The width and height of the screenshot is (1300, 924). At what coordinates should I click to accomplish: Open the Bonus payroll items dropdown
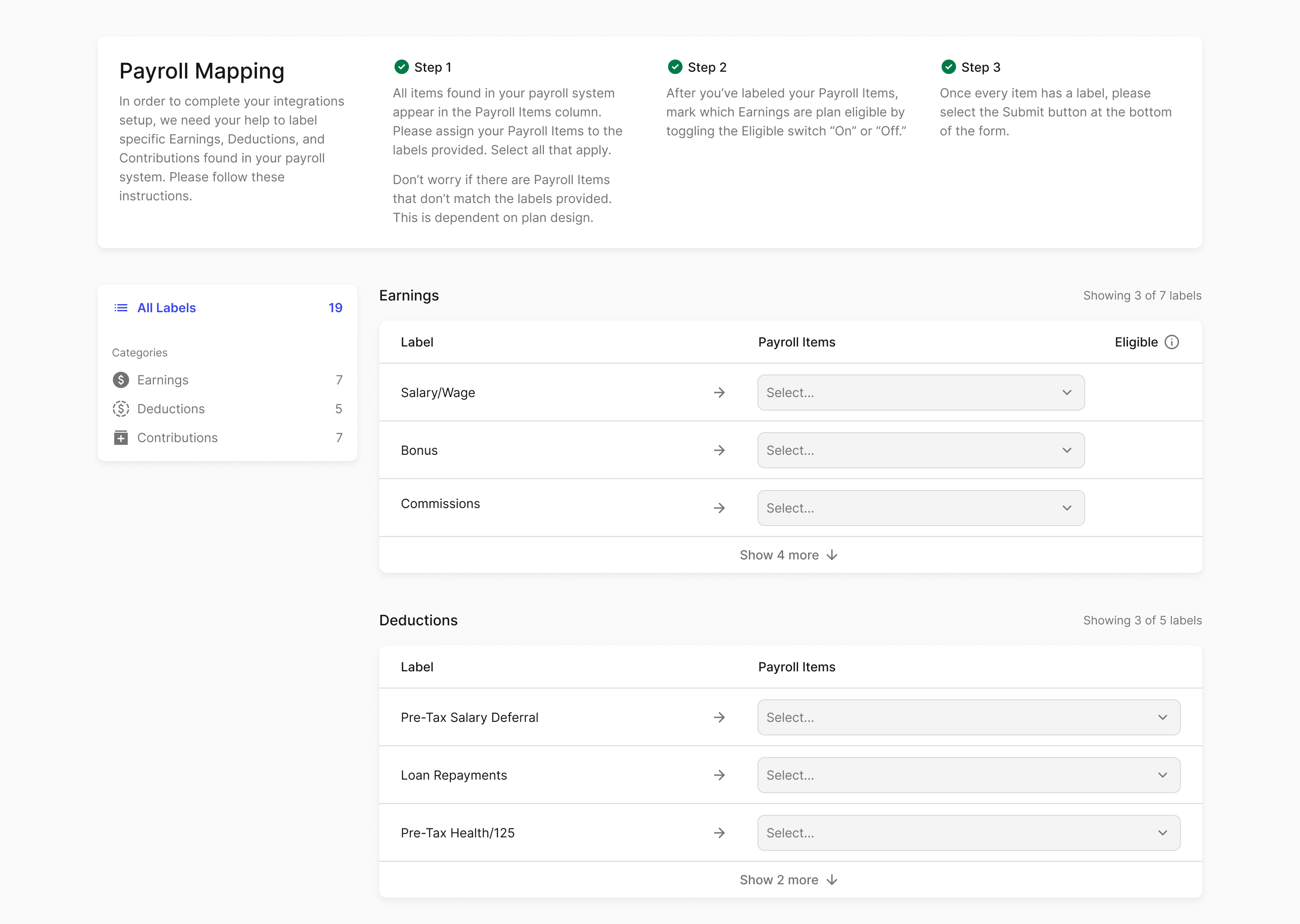coord(921,450)
